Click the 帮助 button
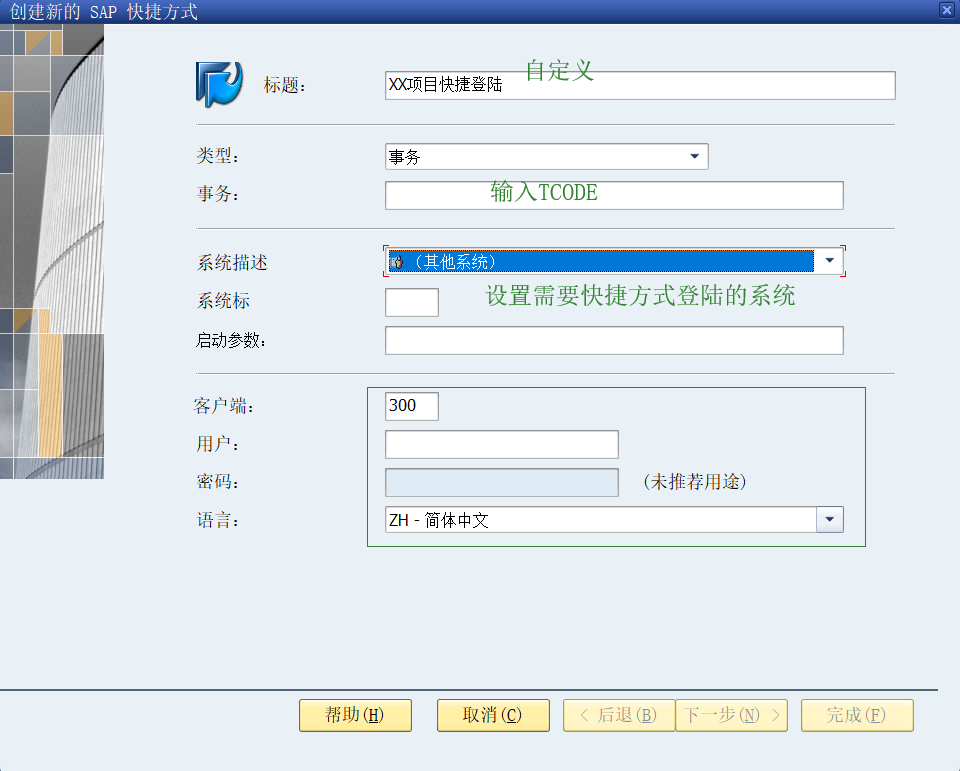 pyautogui.click(x=355, y=715)
